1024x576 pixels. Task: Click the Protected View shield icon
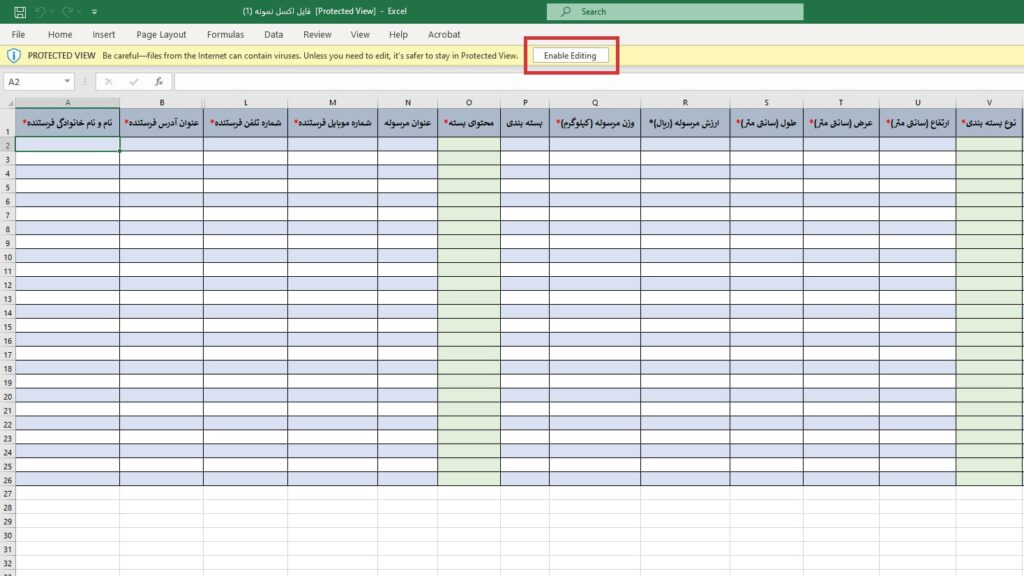click(14, 56)
